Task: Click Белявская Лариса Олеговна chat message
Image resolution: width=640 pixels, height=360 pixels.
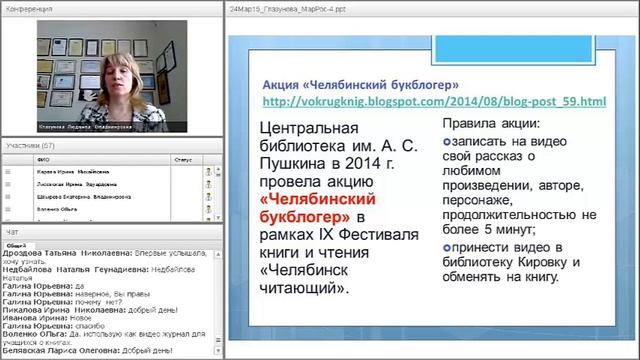Action: point(87,351)
